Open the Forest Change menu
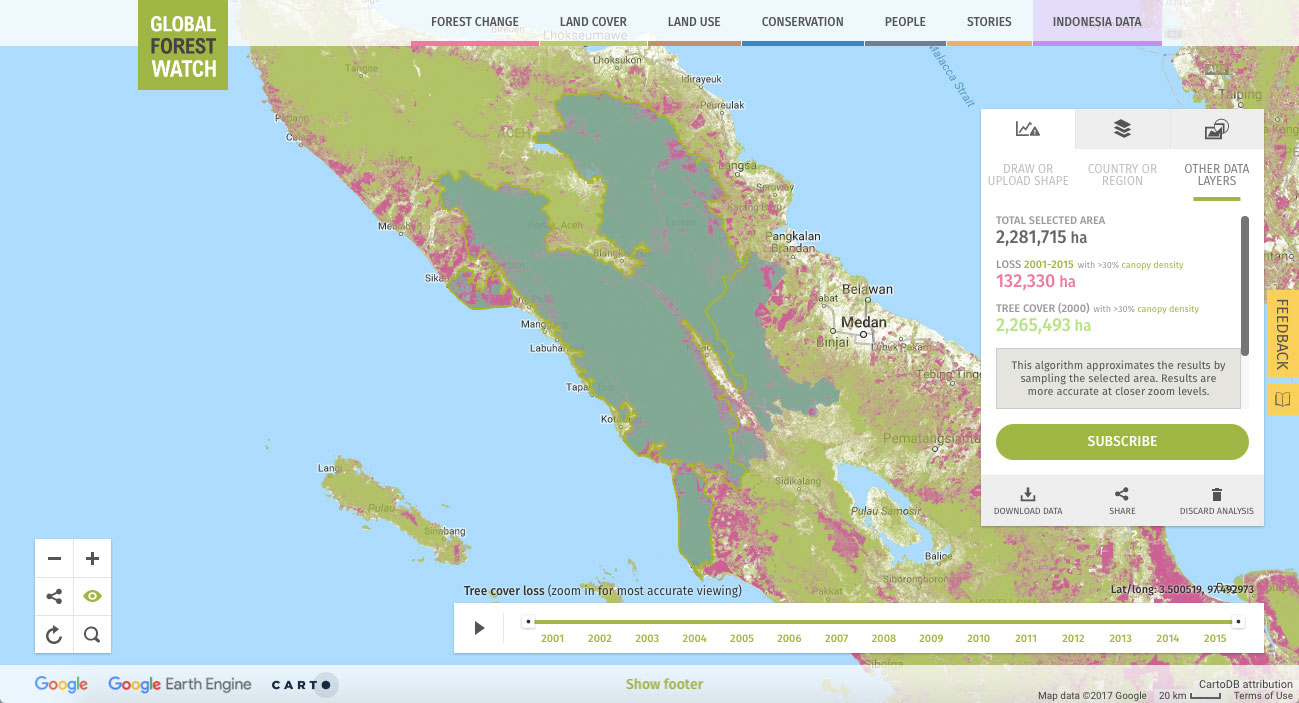The width and height of the screenshot is (1299, 703). click(x=475, y=22)
